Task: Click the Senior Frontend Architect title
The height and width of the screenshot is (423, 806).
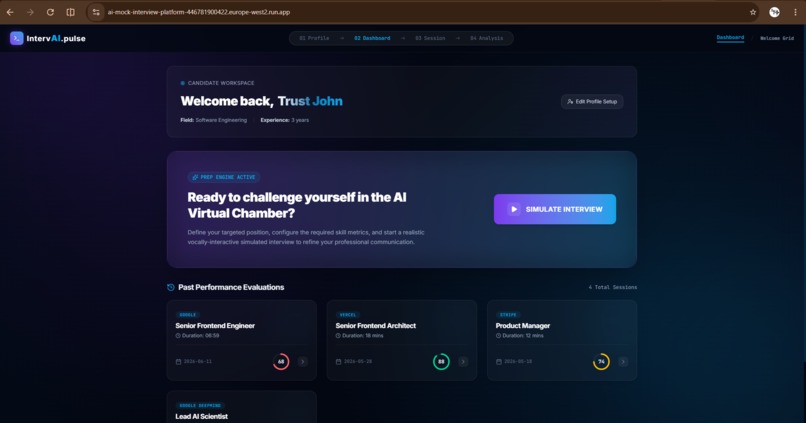Action: [x=375, y=326]
